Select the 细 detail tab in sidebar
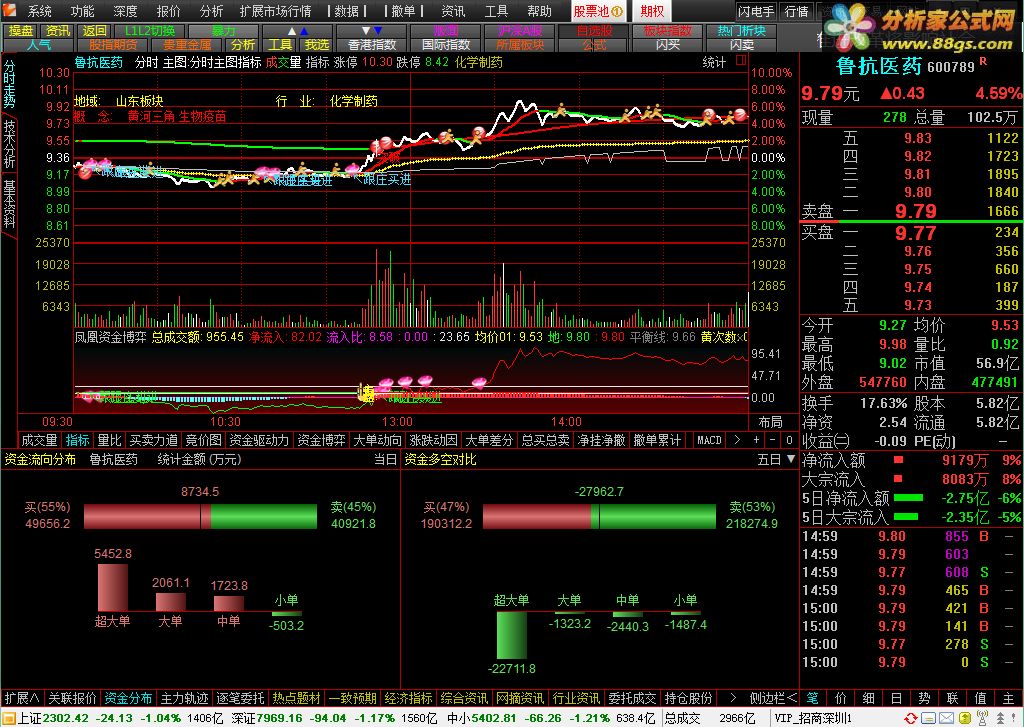The width and height of the screenshot is (1024, 727). coord(869,698)
